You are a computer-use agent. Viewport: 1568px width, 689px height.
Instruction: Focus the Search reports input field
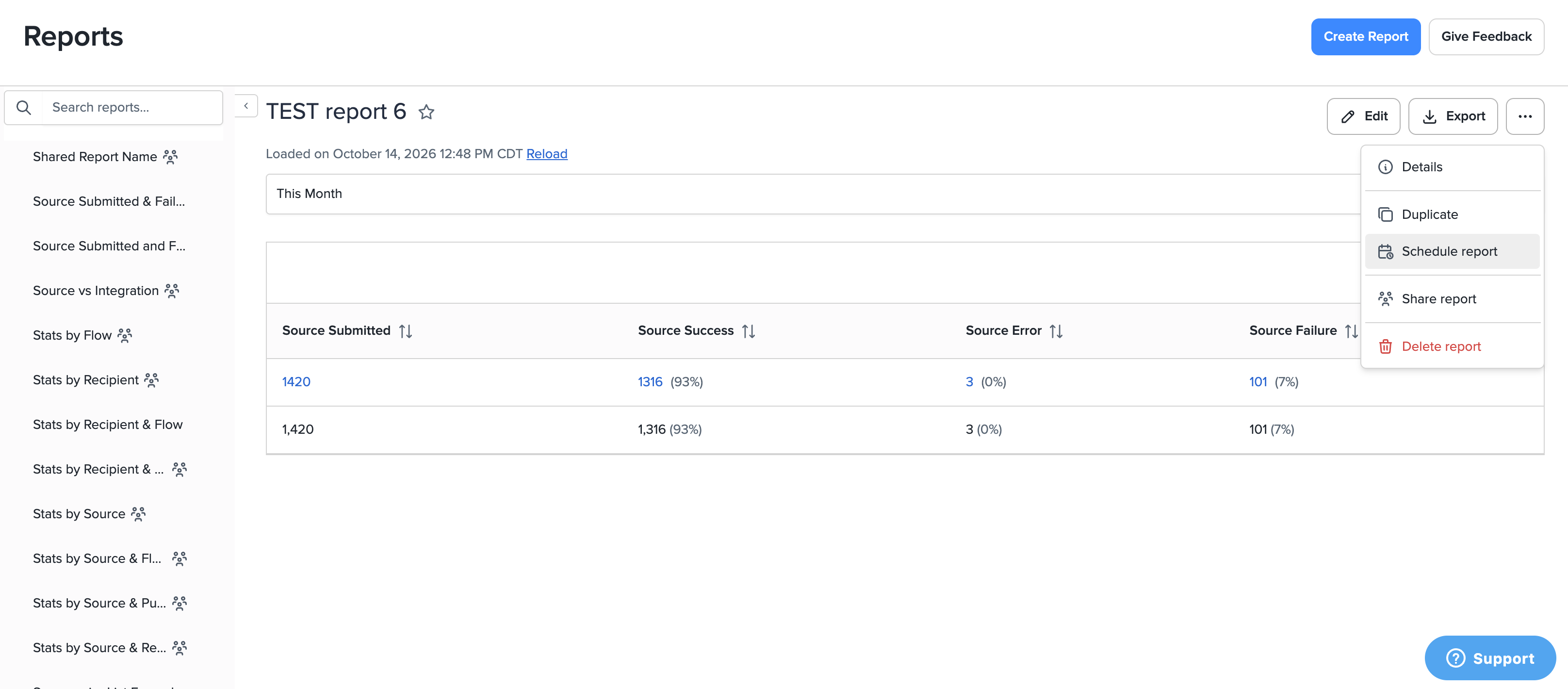point(131,108)
